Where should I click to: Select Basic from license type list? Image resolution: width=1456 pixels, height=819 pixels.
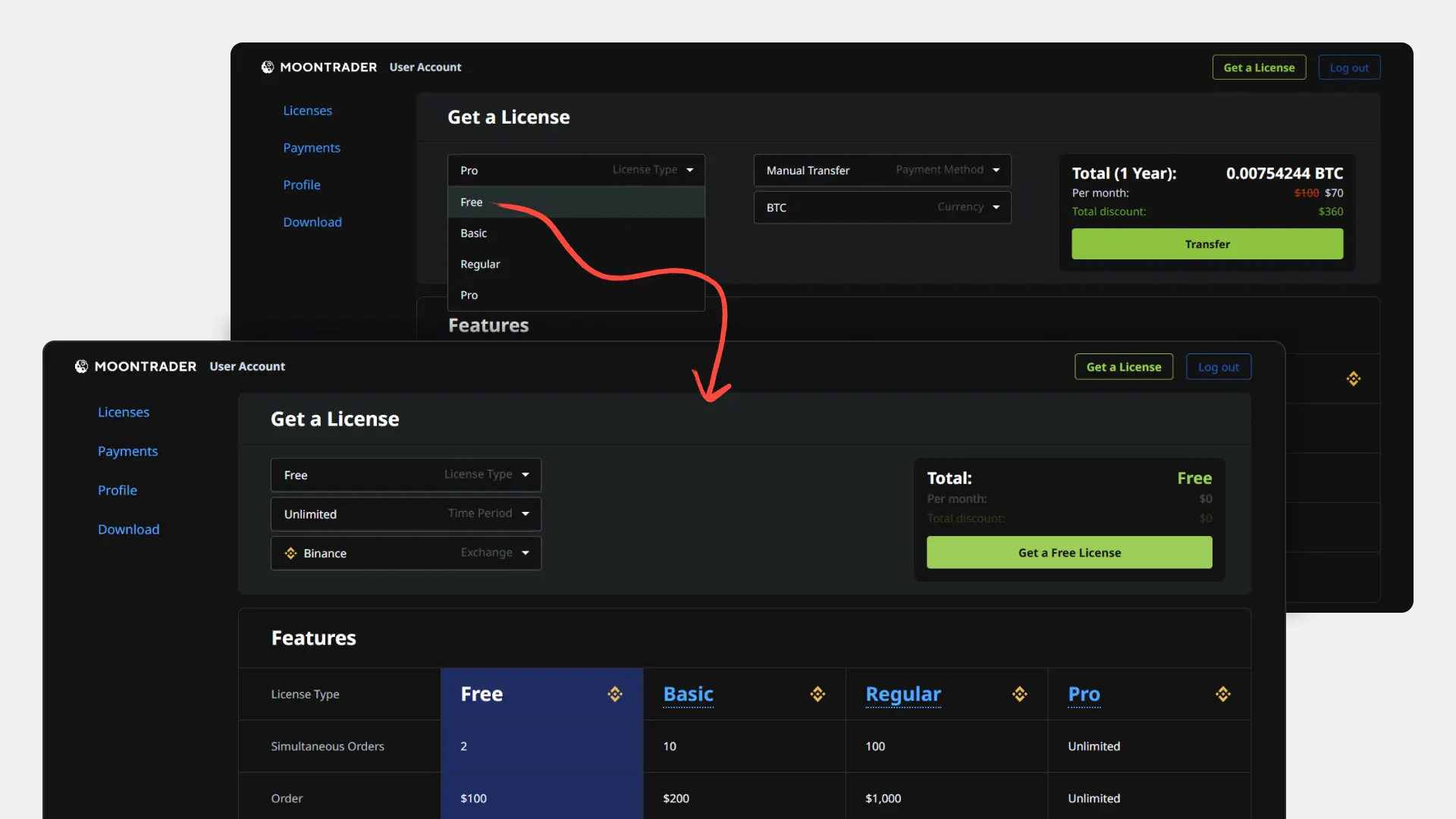tap(473, 233)
